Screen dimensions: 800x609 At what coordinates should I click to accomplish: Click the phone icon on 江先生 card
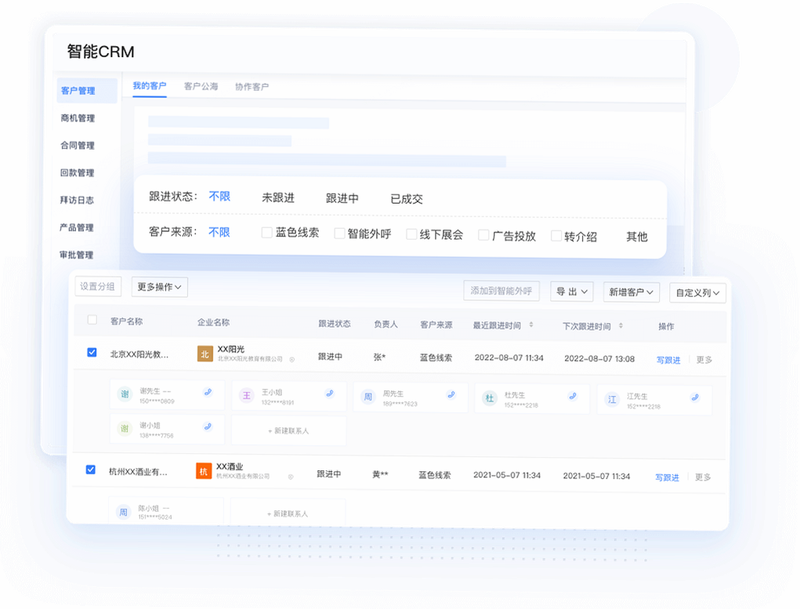coord(695,397)
